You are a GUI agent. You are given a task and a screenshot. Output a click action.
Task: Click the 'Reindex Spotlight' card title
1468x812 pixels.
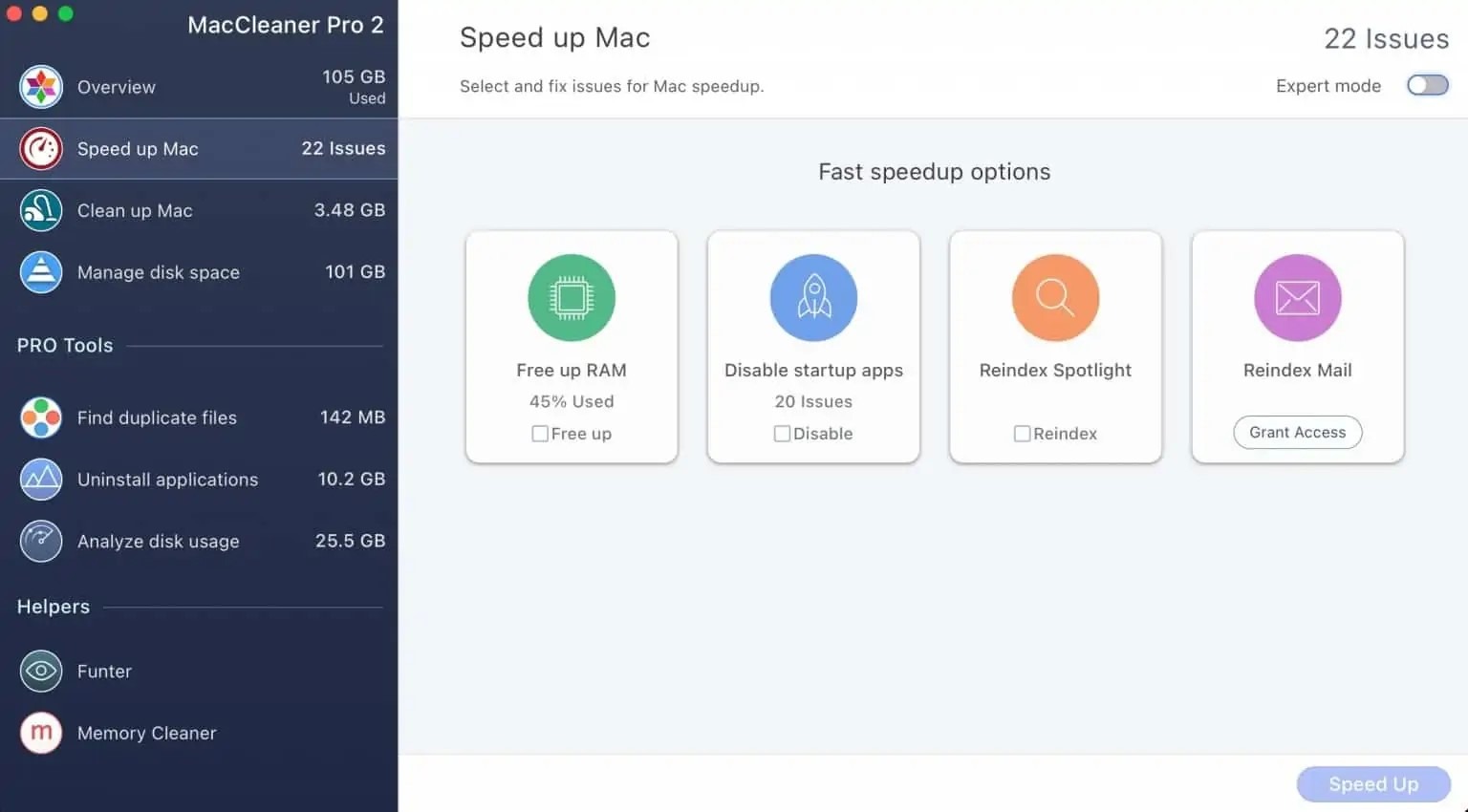(1055, 371)
